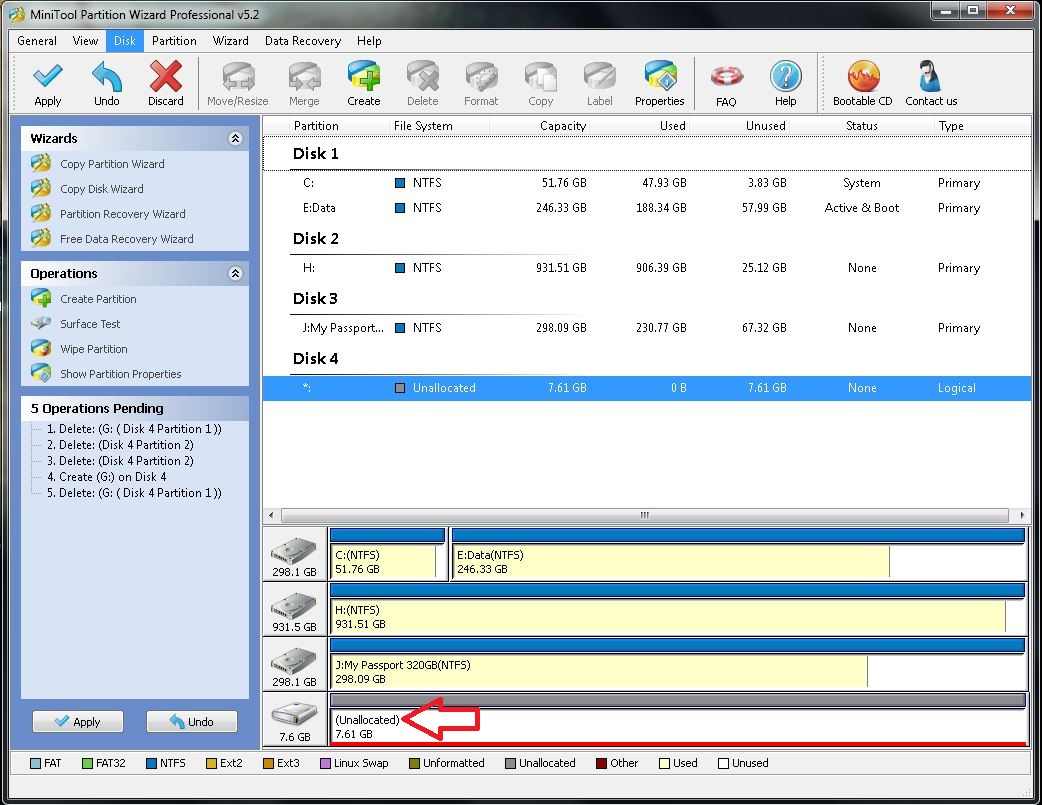The image size is (1042, 805).
Task: Click the Disk 4 heading
Action: point(316,358)
